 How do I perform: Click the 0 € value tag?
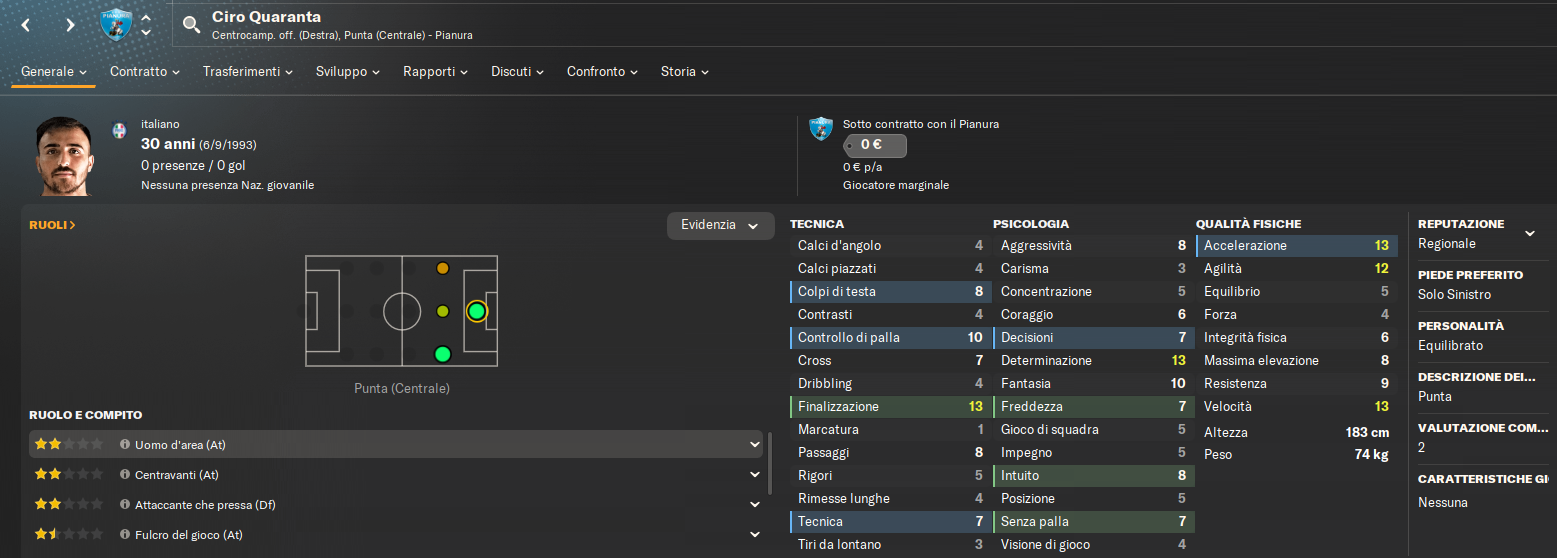(x=875, y=146)
